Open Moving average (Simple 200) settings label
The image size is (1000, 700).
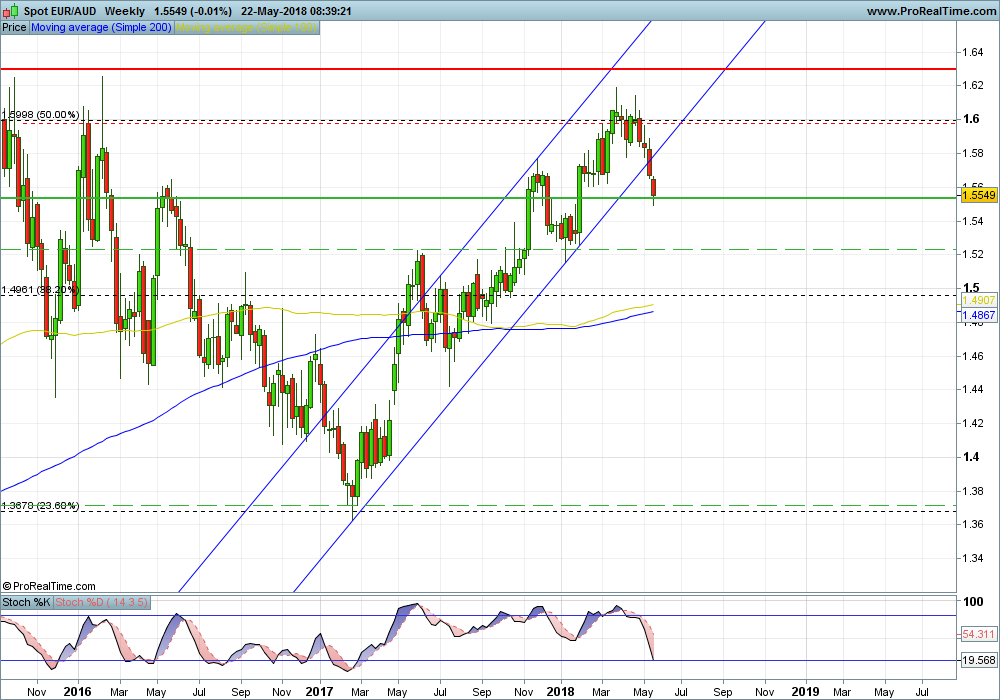click(x=101, y=27)
